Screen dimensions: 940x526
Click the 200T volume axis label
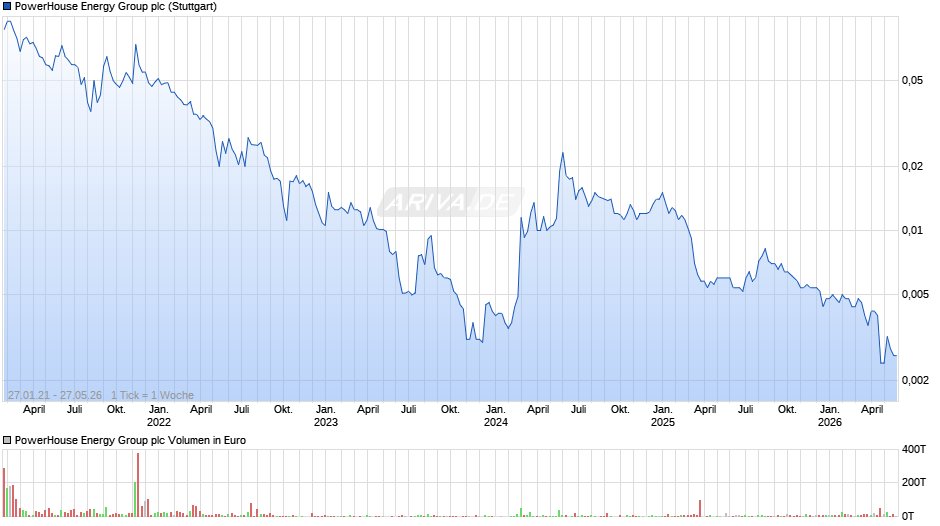(x=914, y=482)
